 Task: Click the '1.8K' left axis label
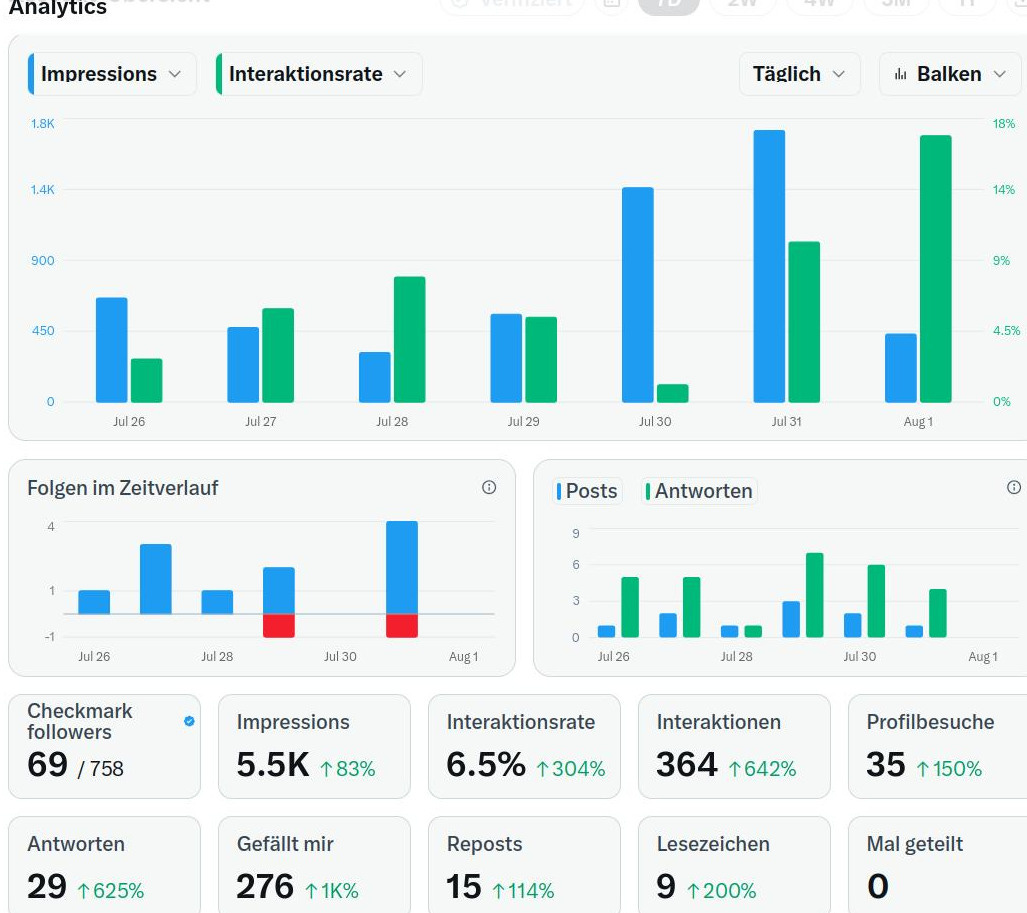click(x=43, y=124)
